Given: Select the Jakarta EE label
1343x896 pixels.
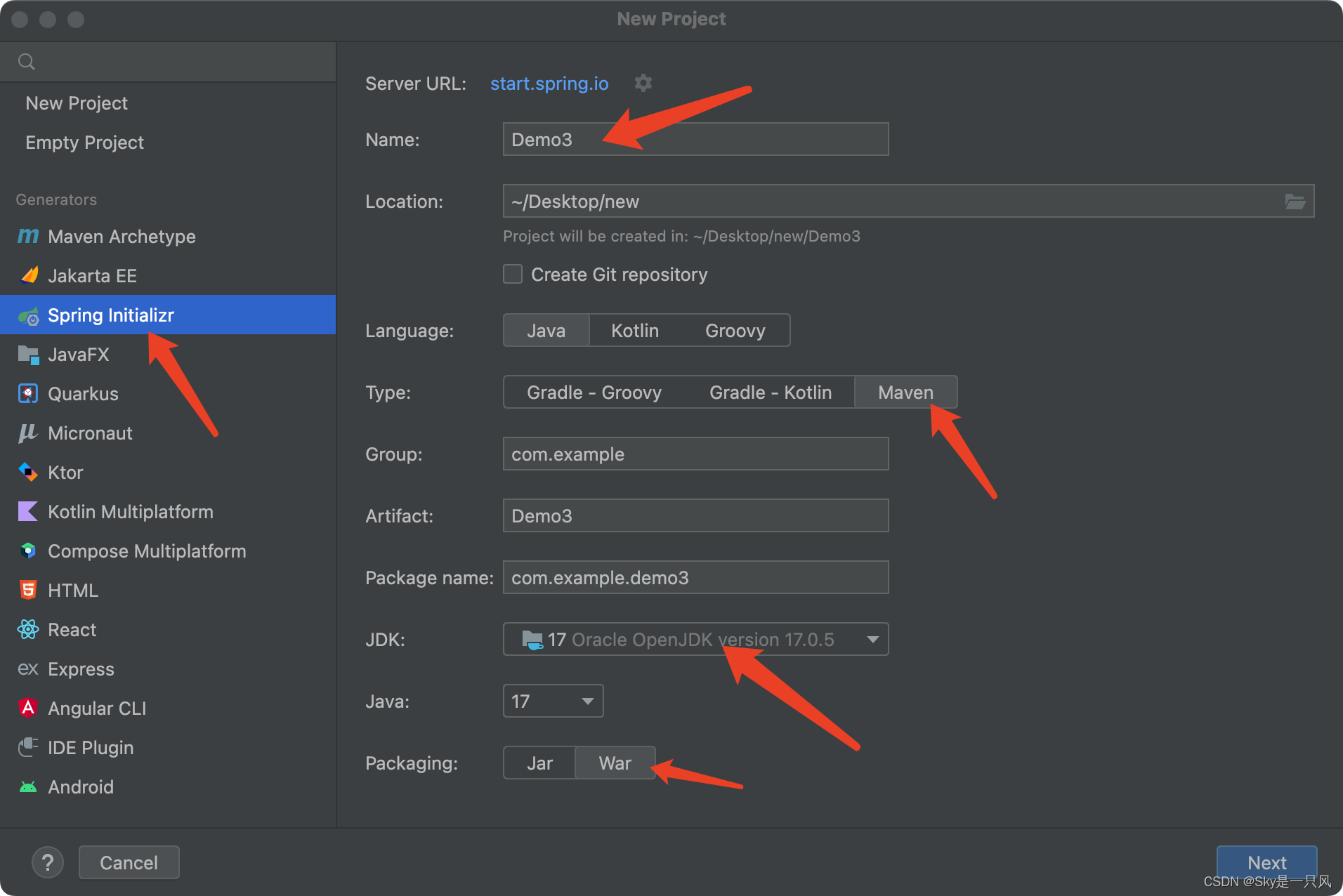Looking at the screenshot, I should (92, 276).
